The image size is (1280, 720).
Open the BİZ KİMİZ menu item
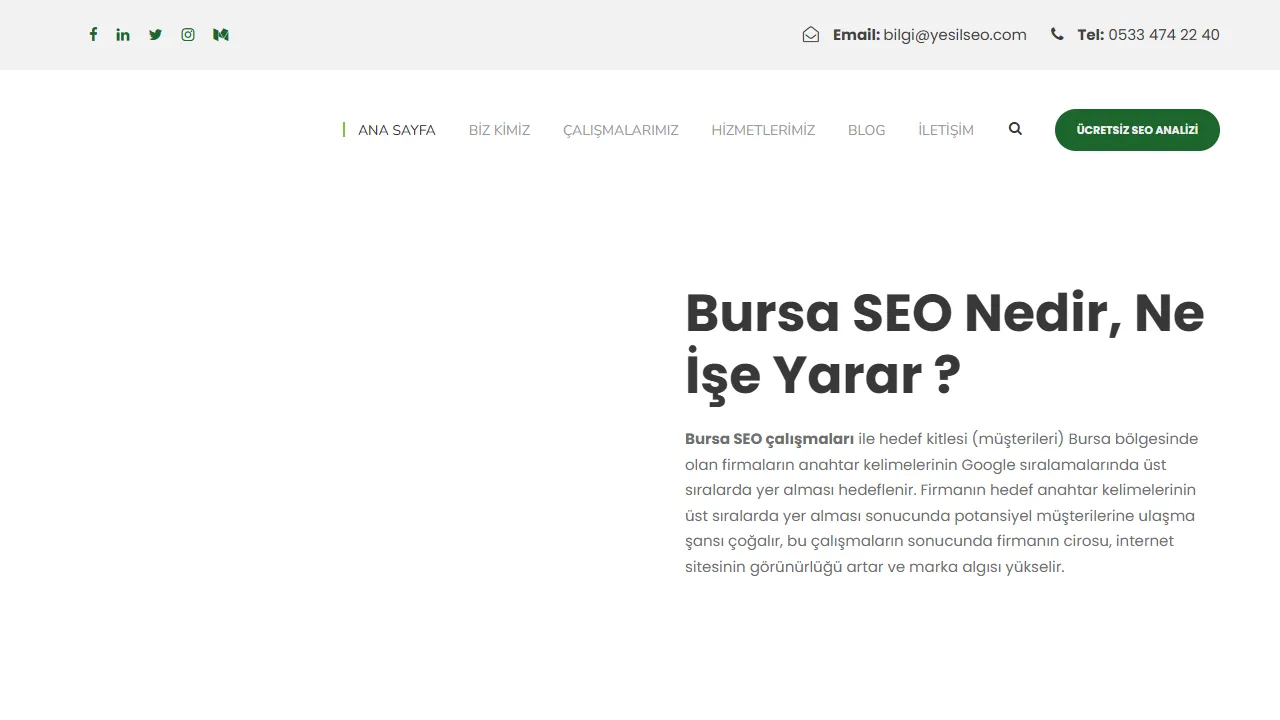[499, 129]
